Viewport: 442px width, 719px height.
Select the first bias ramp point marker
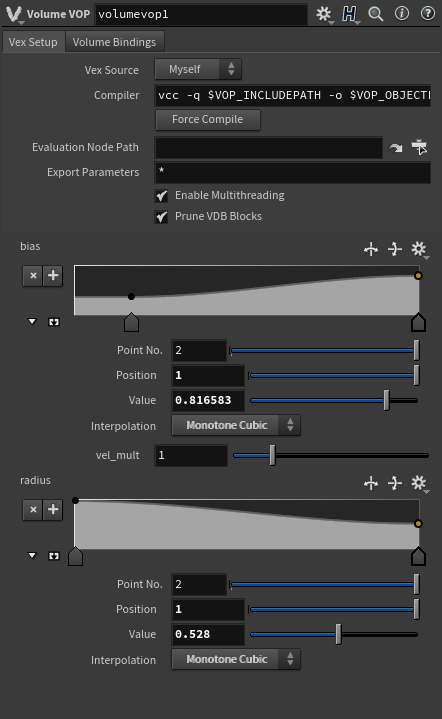132,322
